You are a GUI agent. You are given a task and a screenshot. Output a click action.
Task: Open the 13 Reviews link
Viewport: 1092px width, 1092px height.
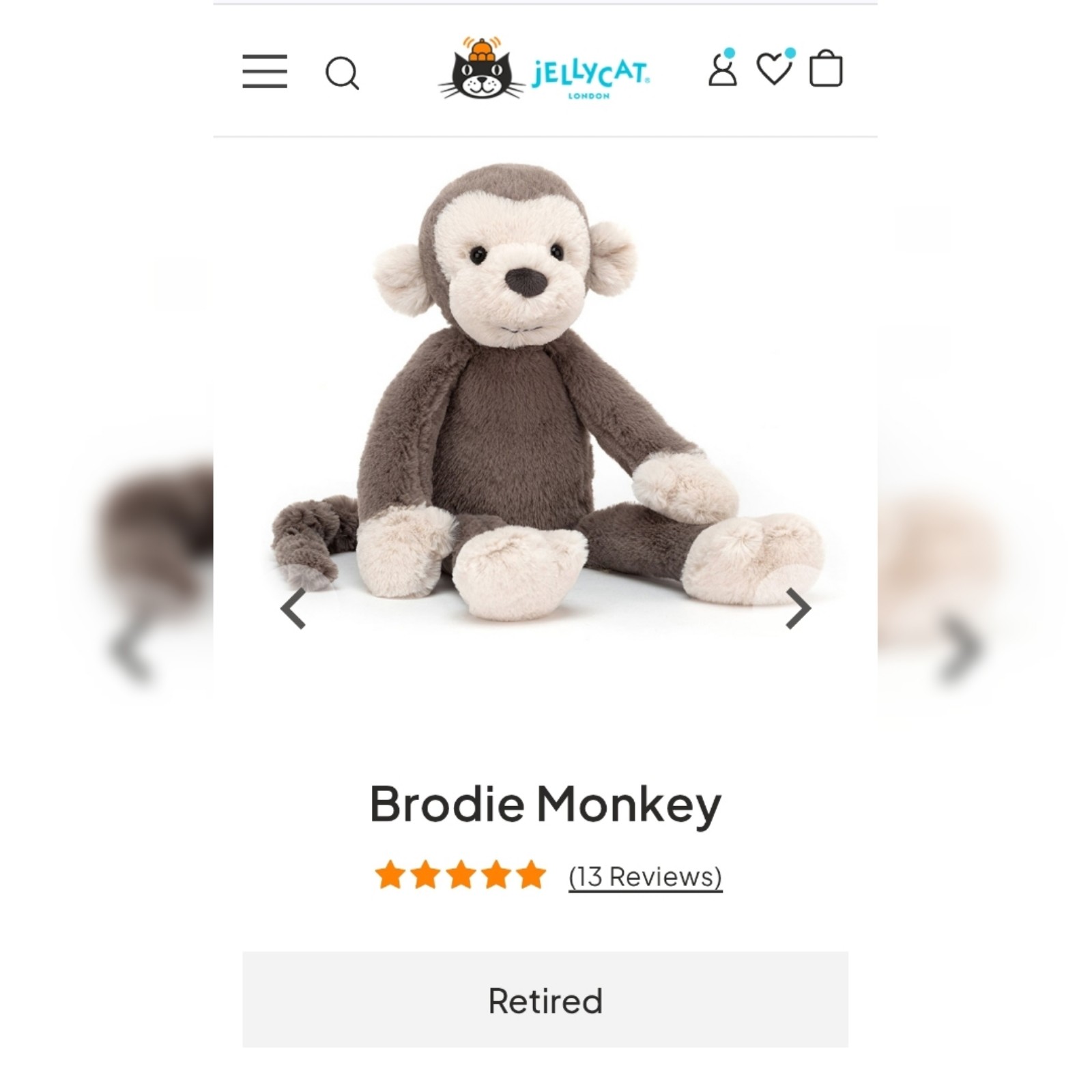coord(645,876)
